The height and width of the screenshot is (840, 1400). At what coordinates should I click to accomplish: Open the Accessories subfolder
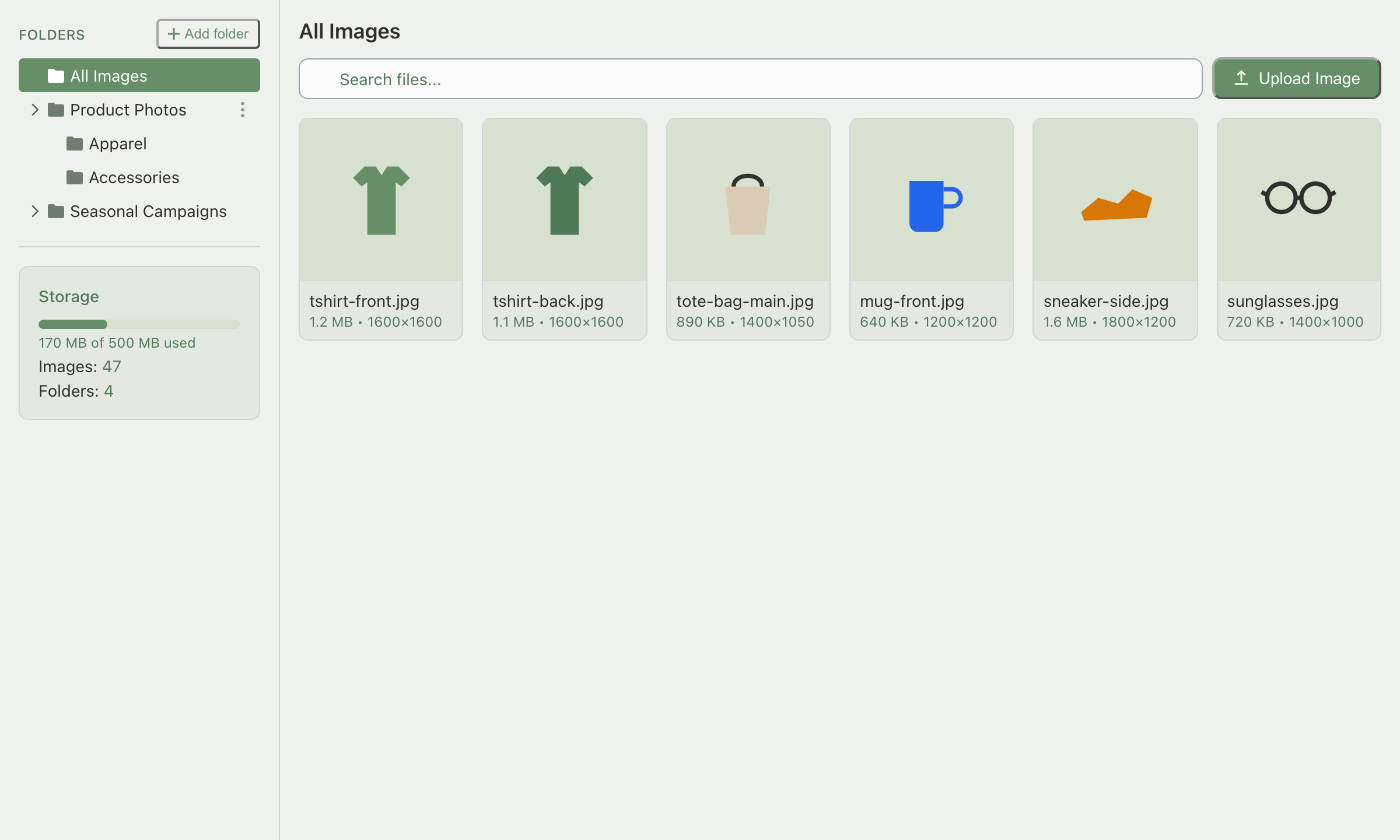(139, 177)
